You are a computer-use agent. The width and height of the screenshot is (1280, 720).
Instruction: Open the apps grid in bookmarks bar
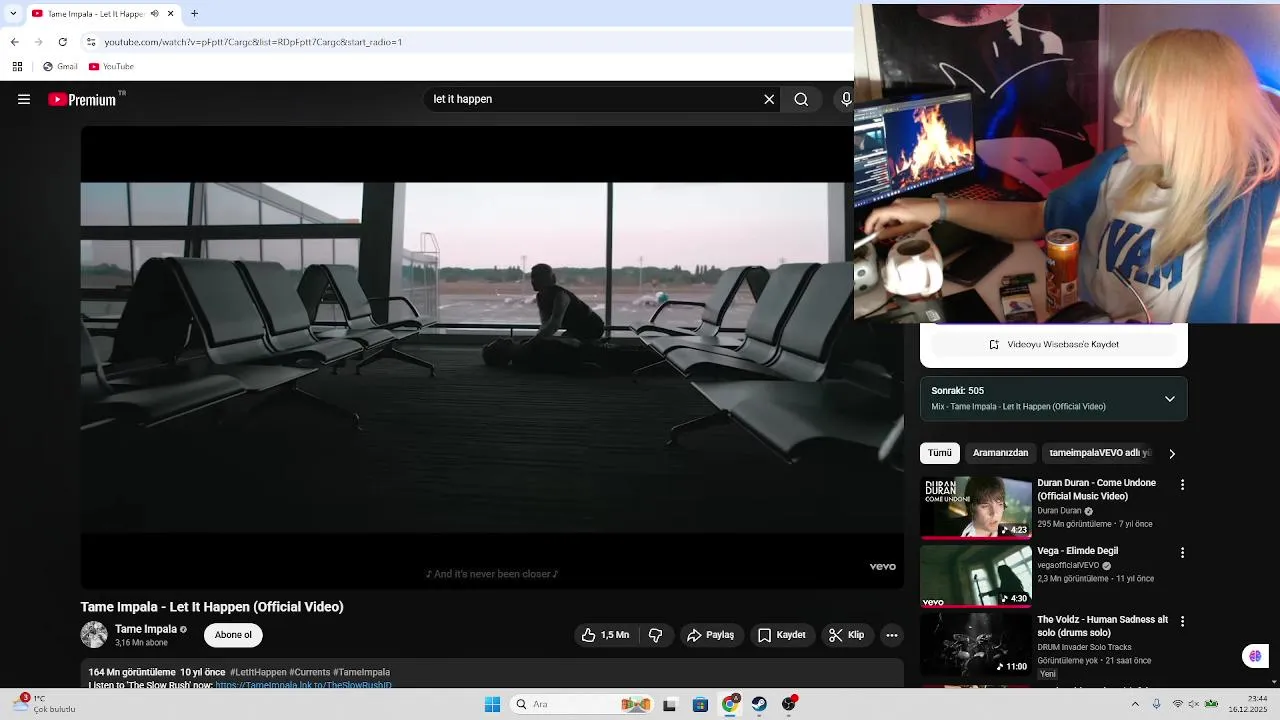pyautogui.click(x=17, y=67)
